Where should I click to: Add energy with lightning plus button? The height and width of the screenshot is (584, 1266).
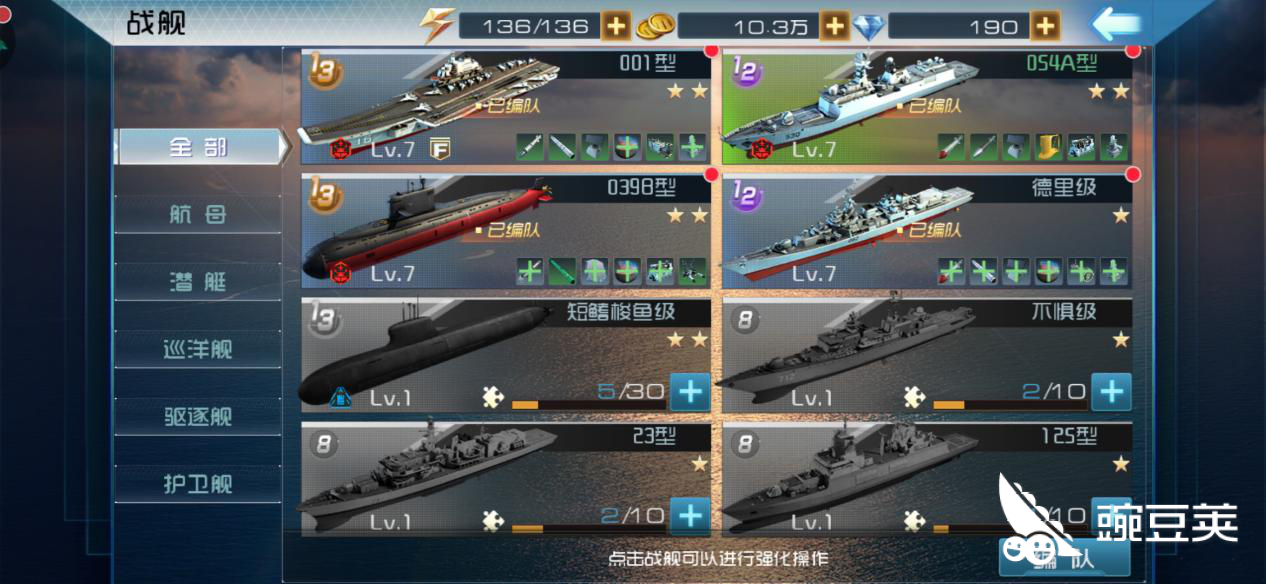(x=616, y=26)
